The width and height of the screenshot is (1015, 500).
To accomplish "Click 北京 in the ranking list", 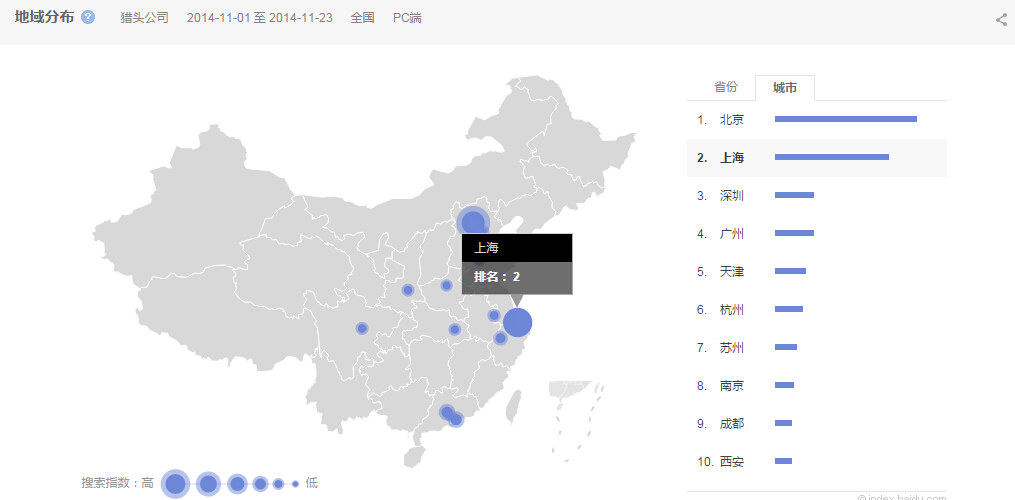I will click(x=732, y=120).
